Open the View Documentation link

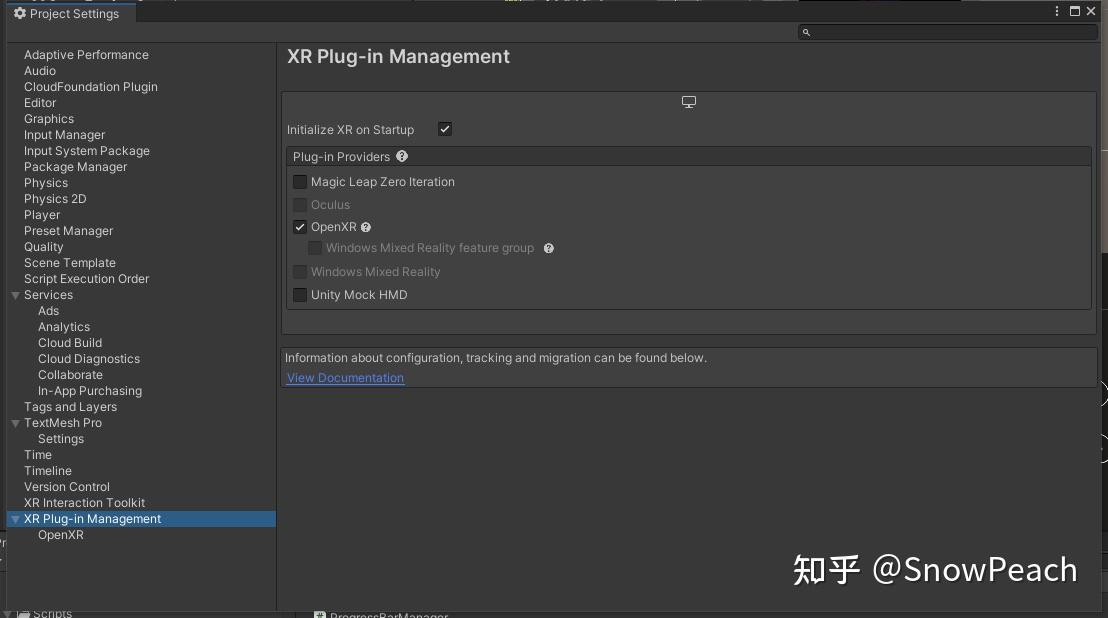[x=345, y=377]
